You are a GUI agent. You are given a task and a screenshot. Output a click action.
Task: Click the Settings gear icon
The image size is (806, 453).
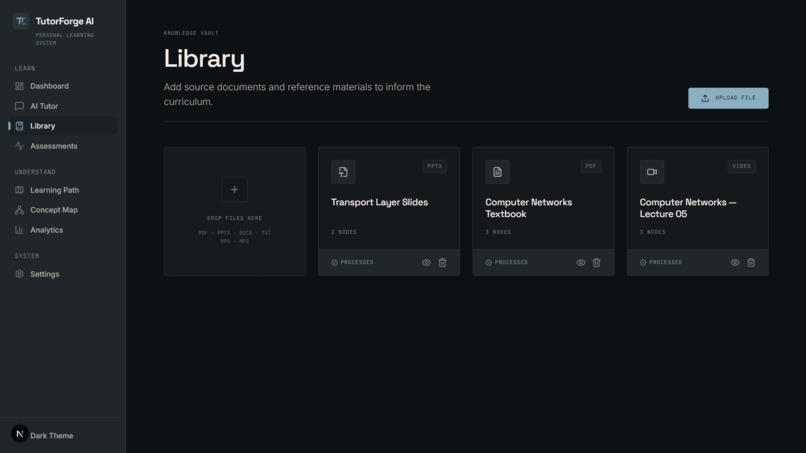click(20, 274)
